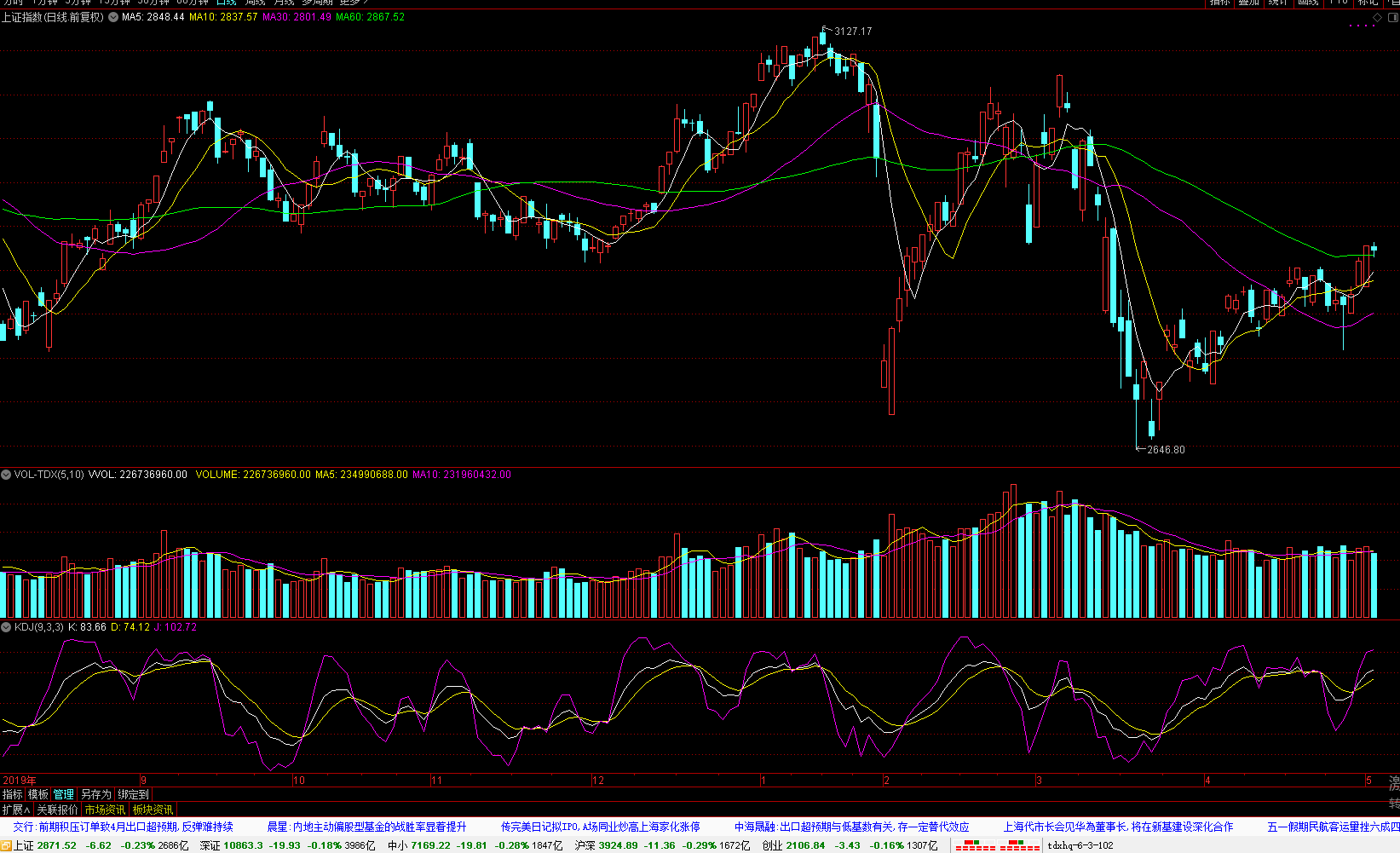Open the 中海晟融 export news headline

[852, 827]
